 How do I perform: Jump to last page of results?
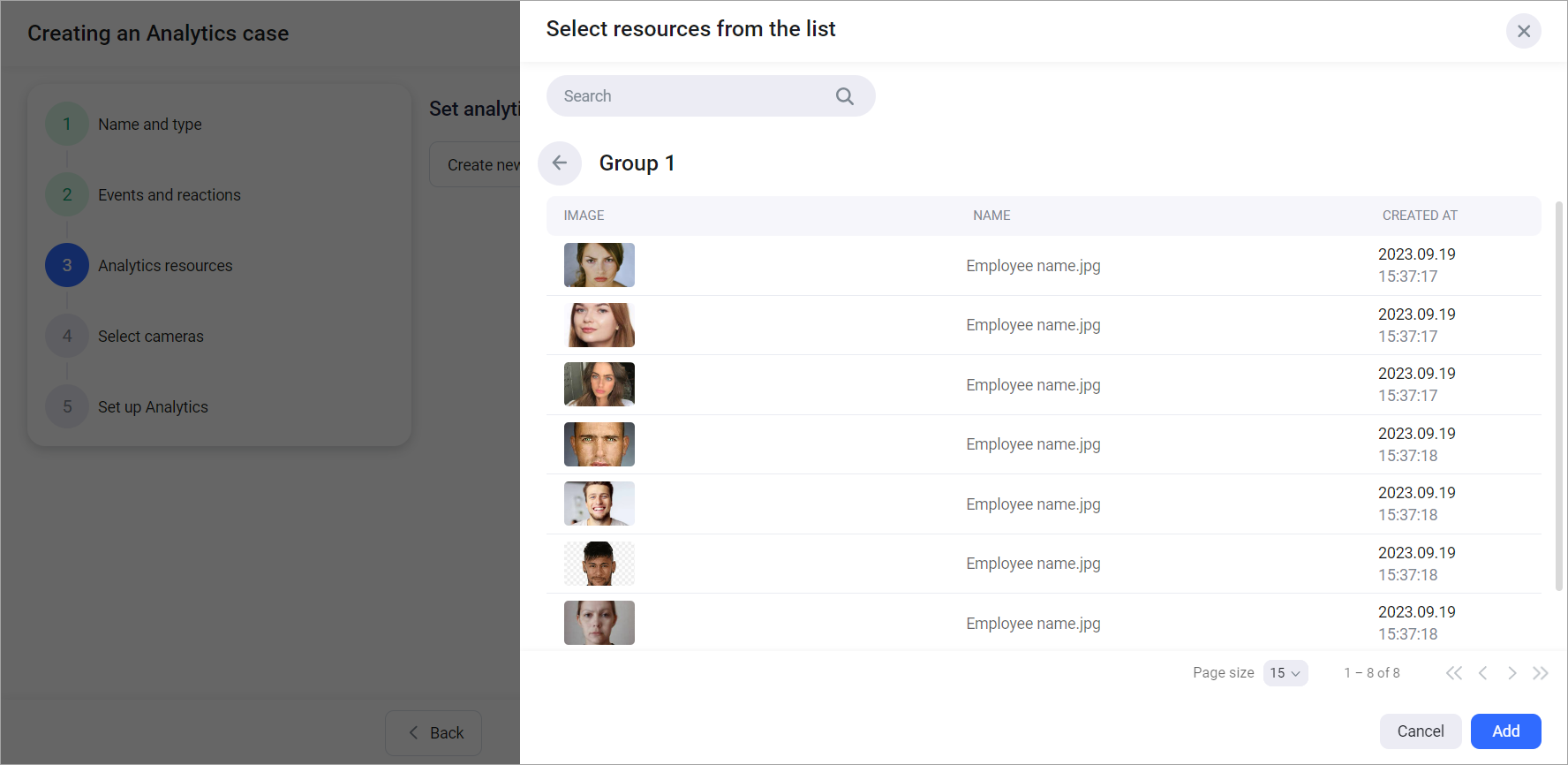1541,673
